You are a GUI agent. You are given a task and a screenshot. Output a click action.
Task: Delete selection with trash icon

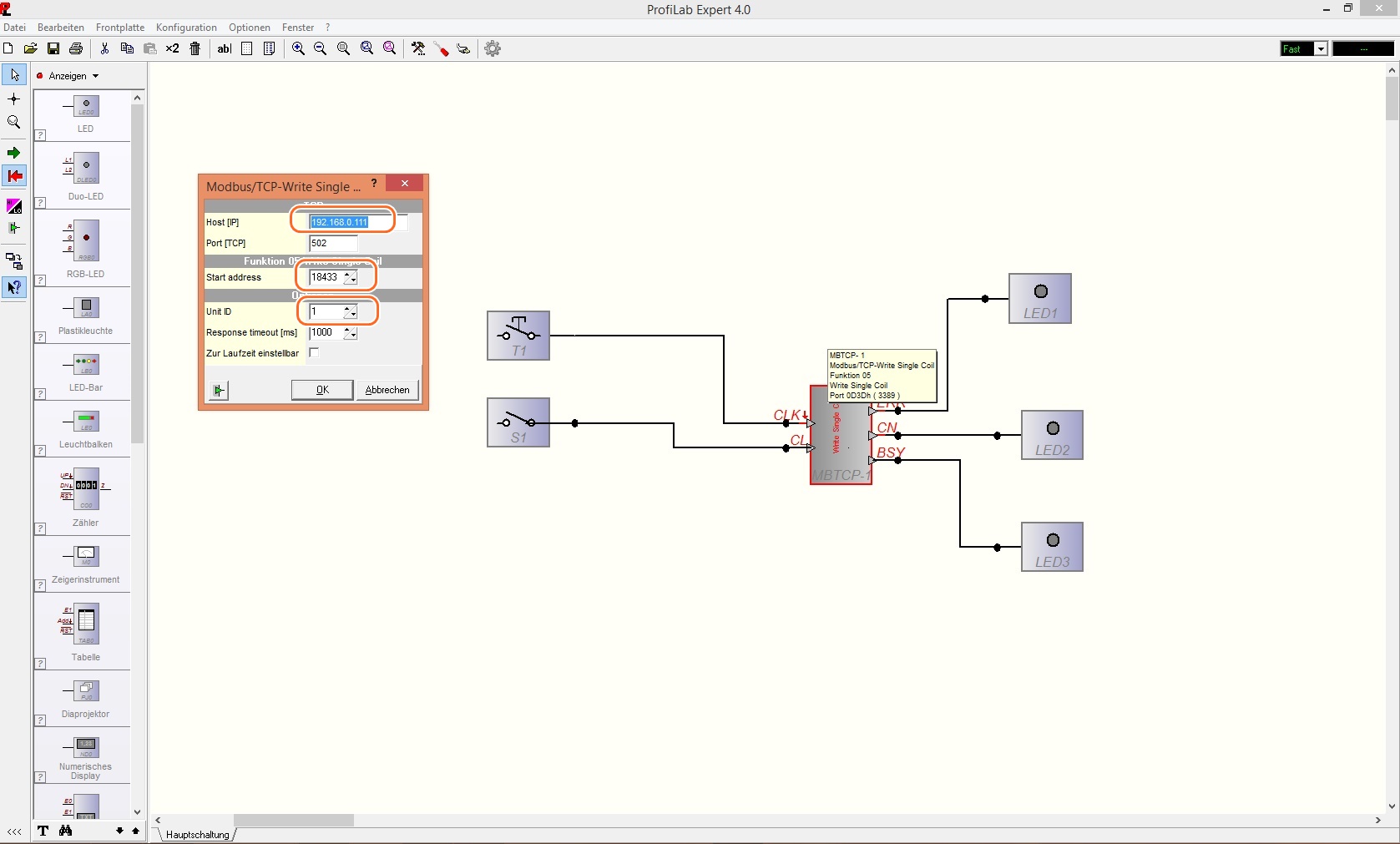click(195, 48)
